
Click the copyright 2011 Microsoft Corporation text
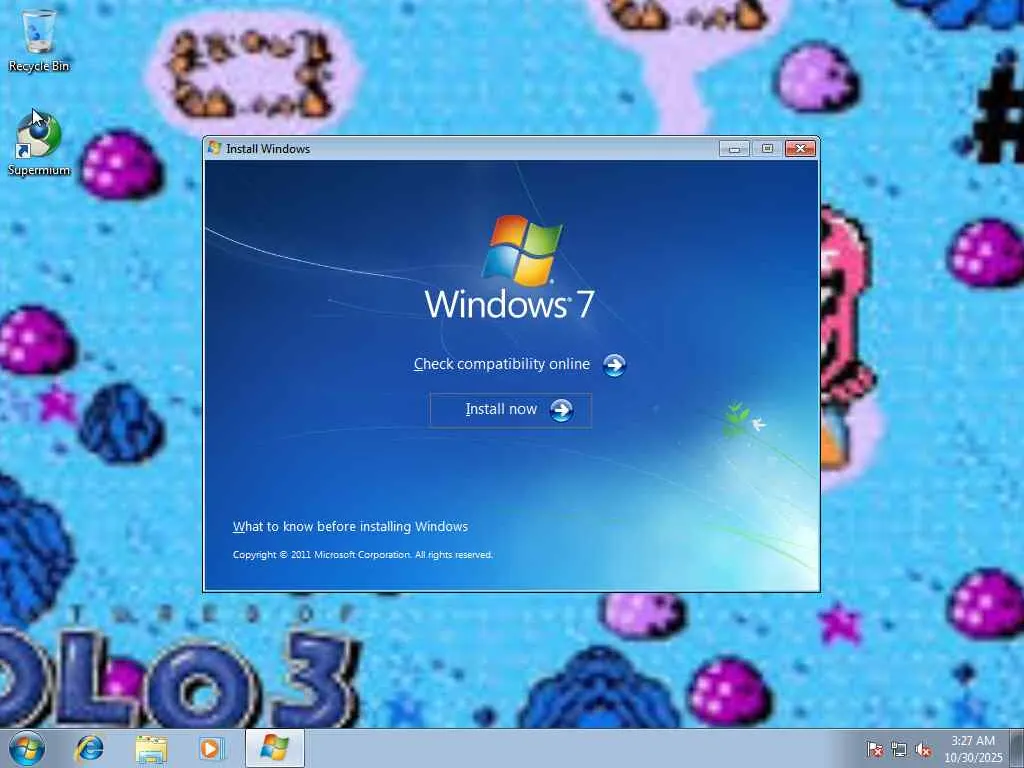coord(362,554)
